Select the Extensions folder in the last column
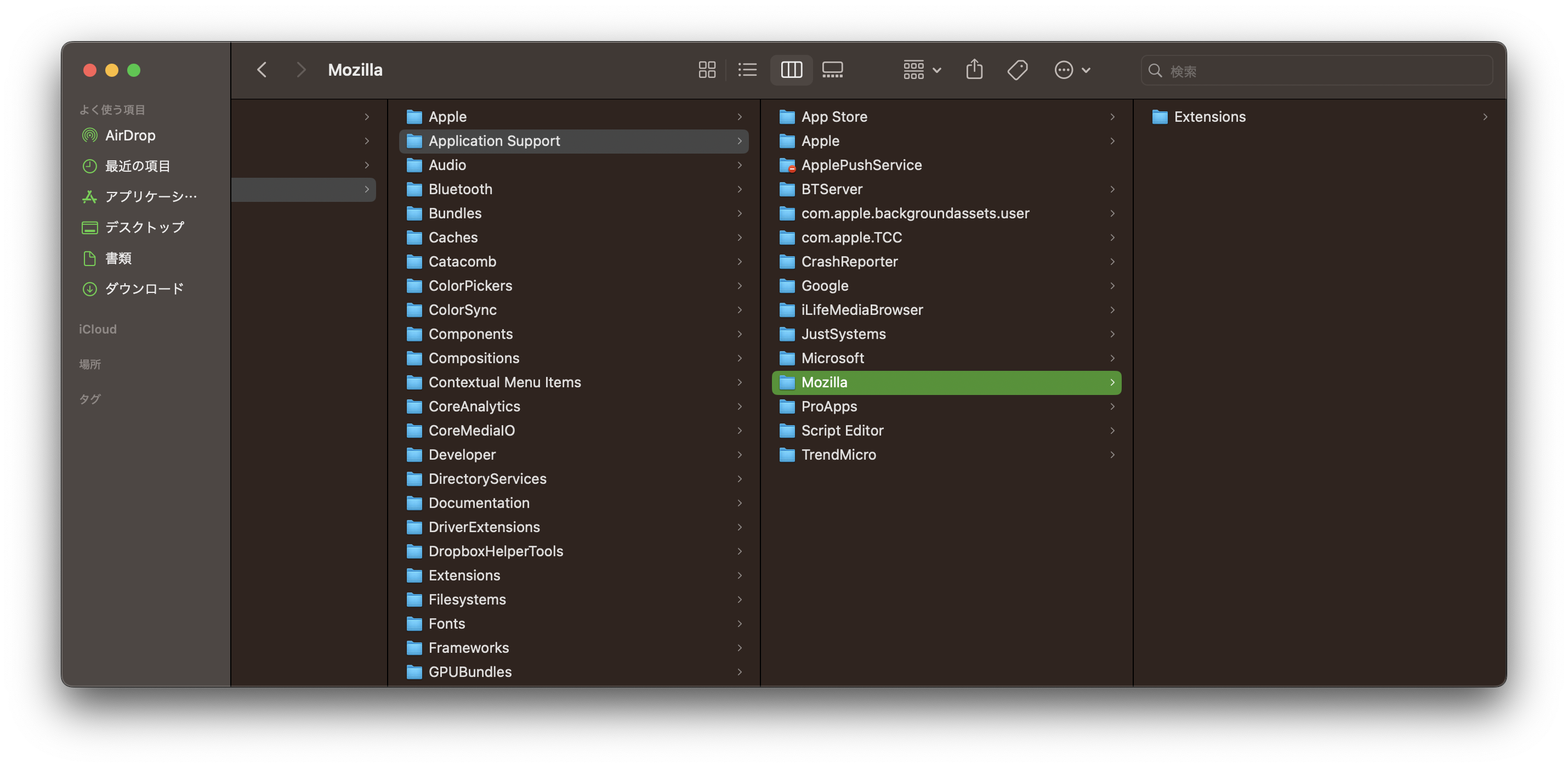The width and height of the screenshot is (1568, 768). click(x=1320, y=117)
